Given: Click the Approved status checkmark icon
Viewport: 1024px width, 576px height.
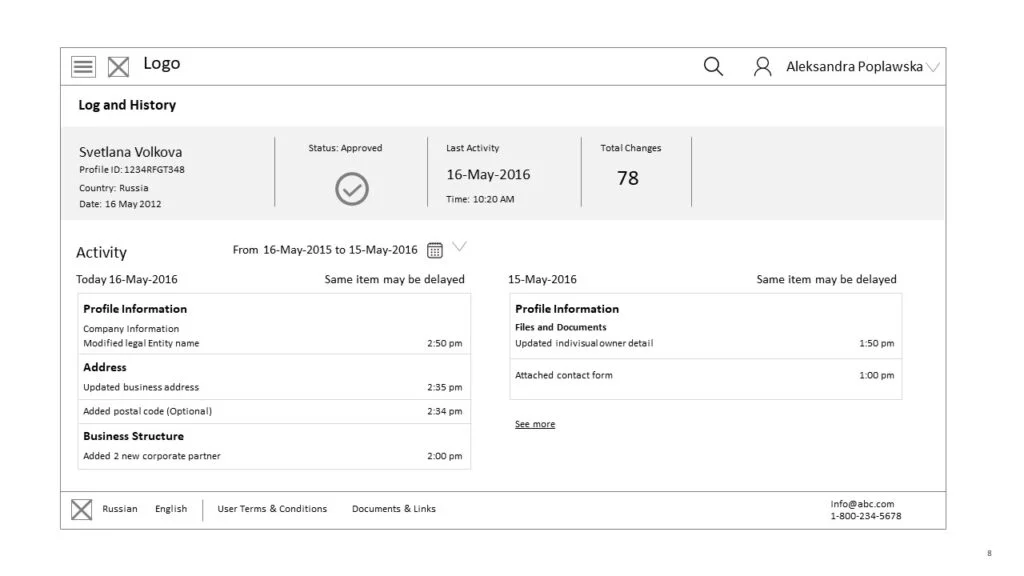Looking at the screenshot, I should (x=352, y=189).
